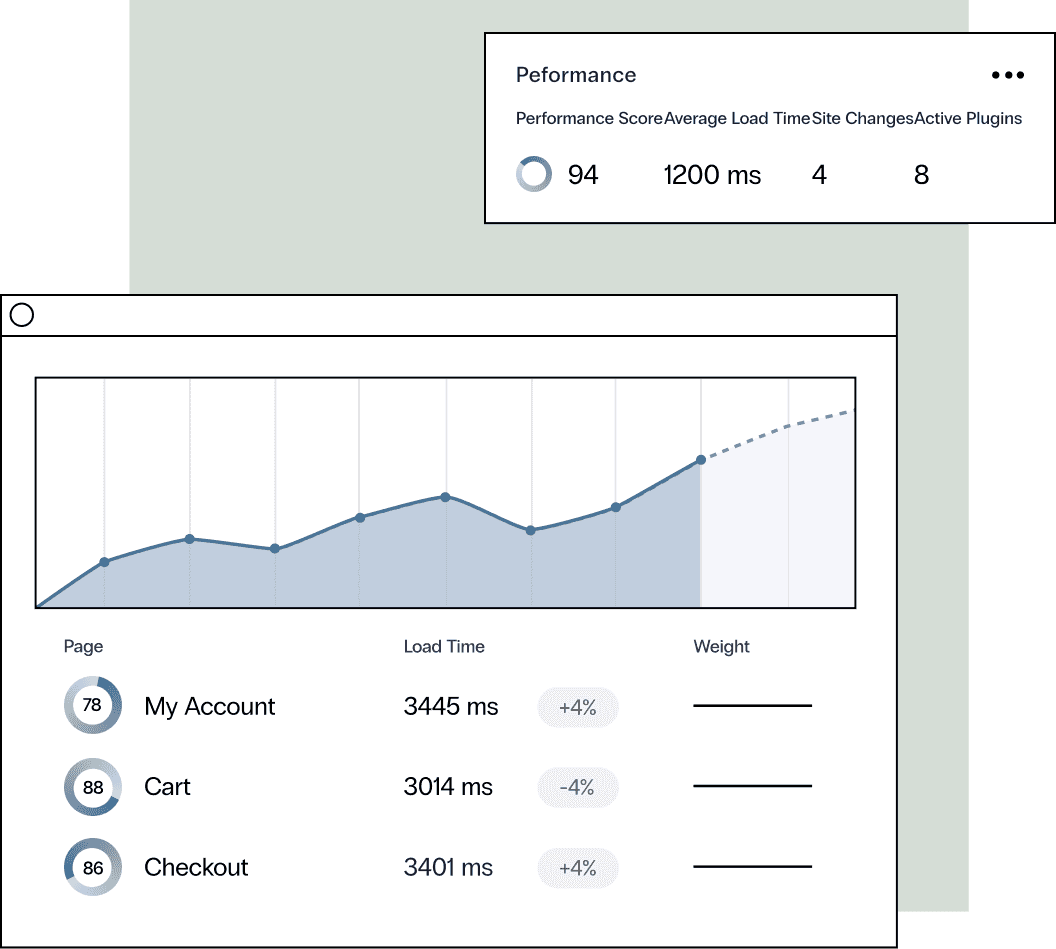Image resolution: width=1056 pixels, height=949 pixels.
Task: Click the Performance Score label
Action: click(589, 119)
